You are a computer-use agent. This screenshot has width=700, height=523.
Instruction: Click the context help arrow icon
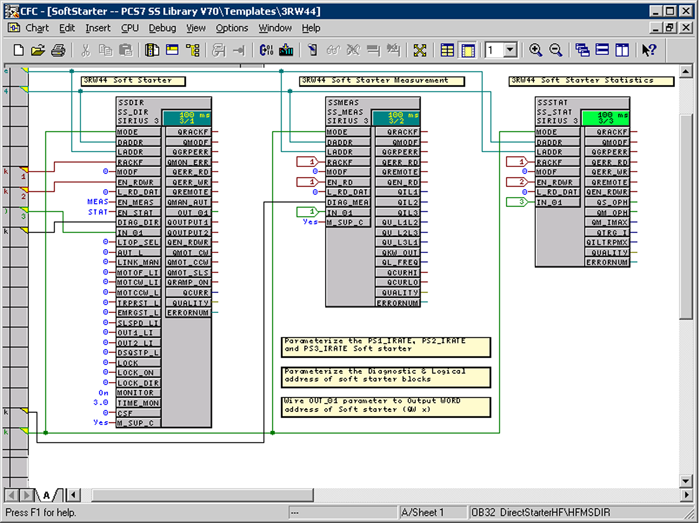(x=649, y=49)
